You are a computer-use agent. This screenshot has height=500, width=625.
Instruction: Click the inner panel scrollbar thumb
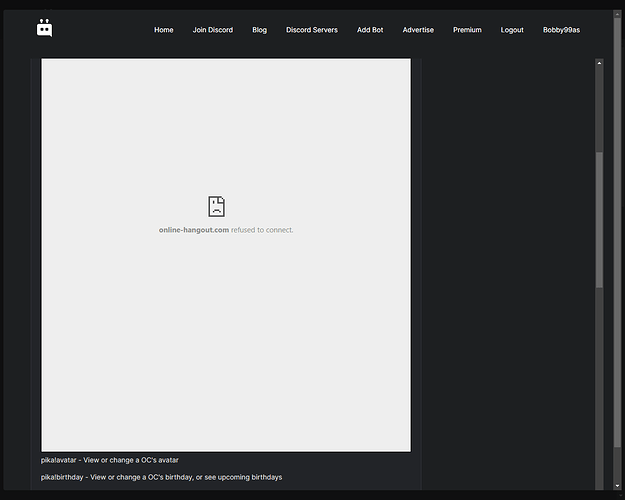point(599,219)
